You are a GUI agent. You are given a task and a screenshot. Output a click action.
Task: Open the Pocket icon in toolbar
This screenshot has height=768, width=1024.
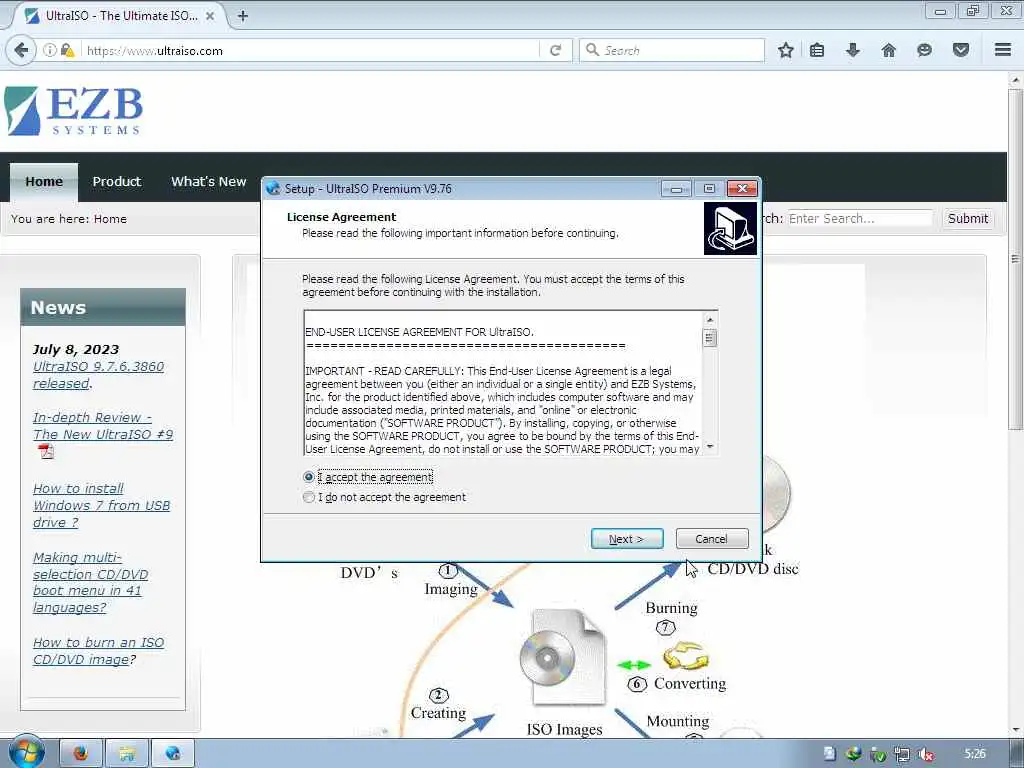[961, 50]
